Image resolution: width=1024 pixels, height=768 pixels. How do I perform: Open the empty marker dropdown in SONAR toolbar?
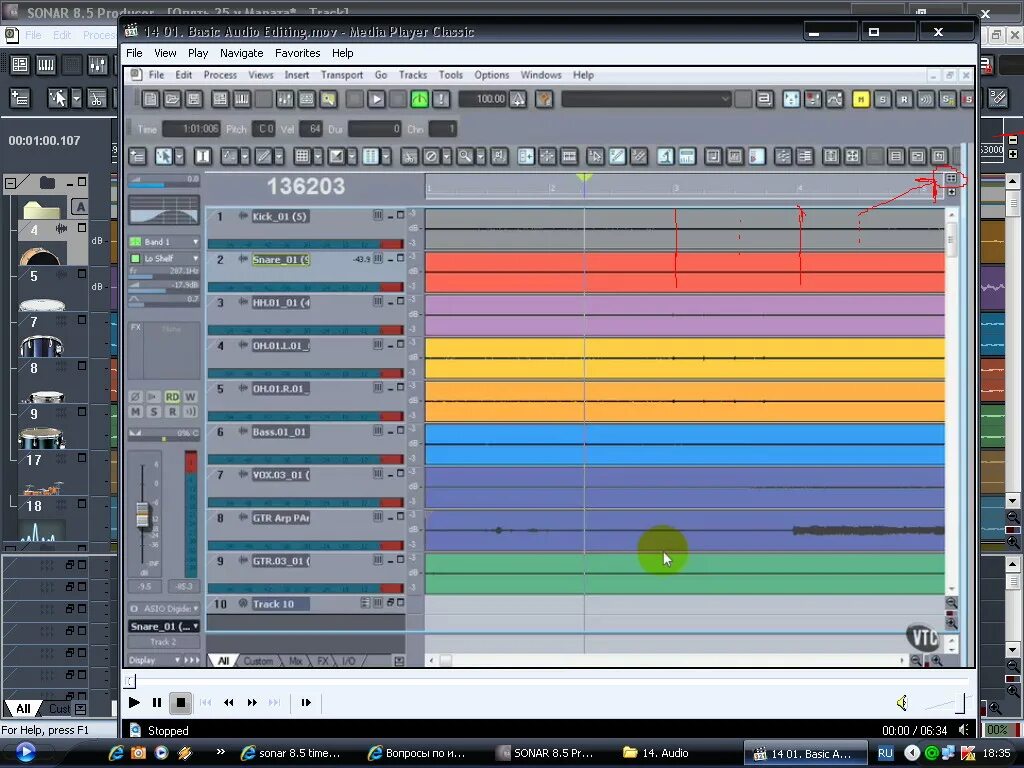tap(646, 99)
